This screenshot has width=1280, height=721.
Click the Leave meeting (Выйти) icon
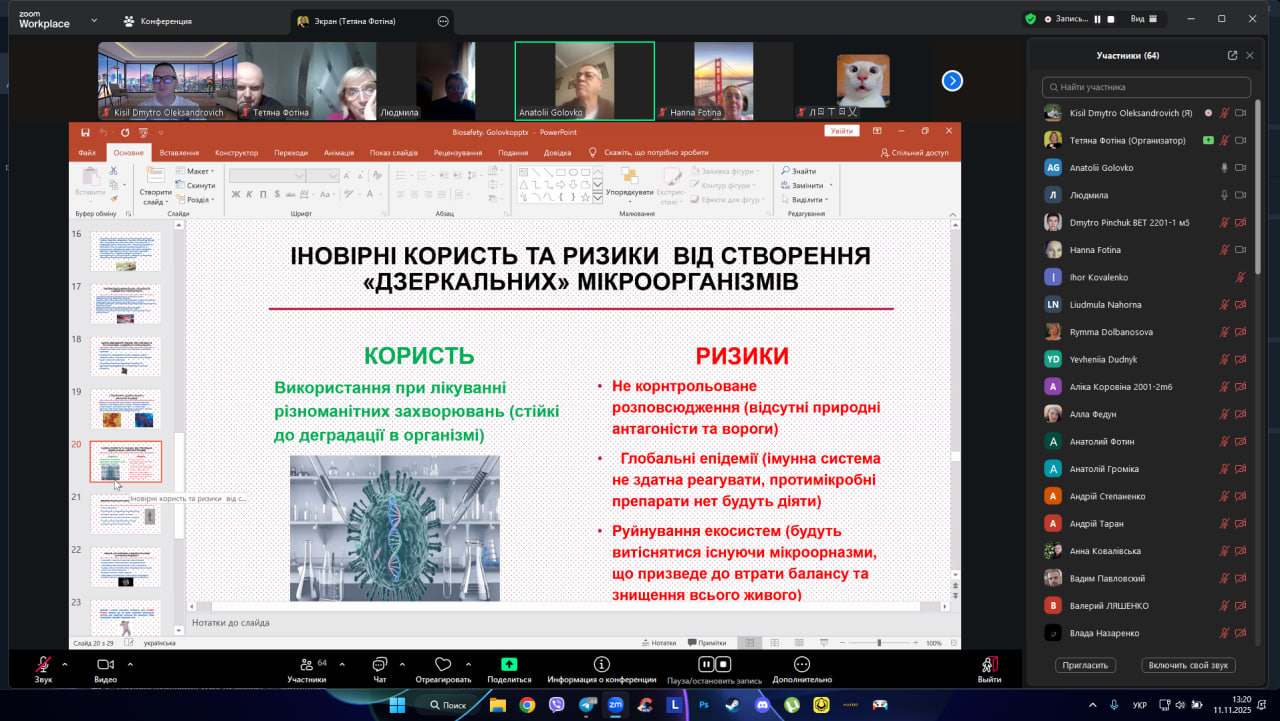pyautogui.click(x=989, y=665)
